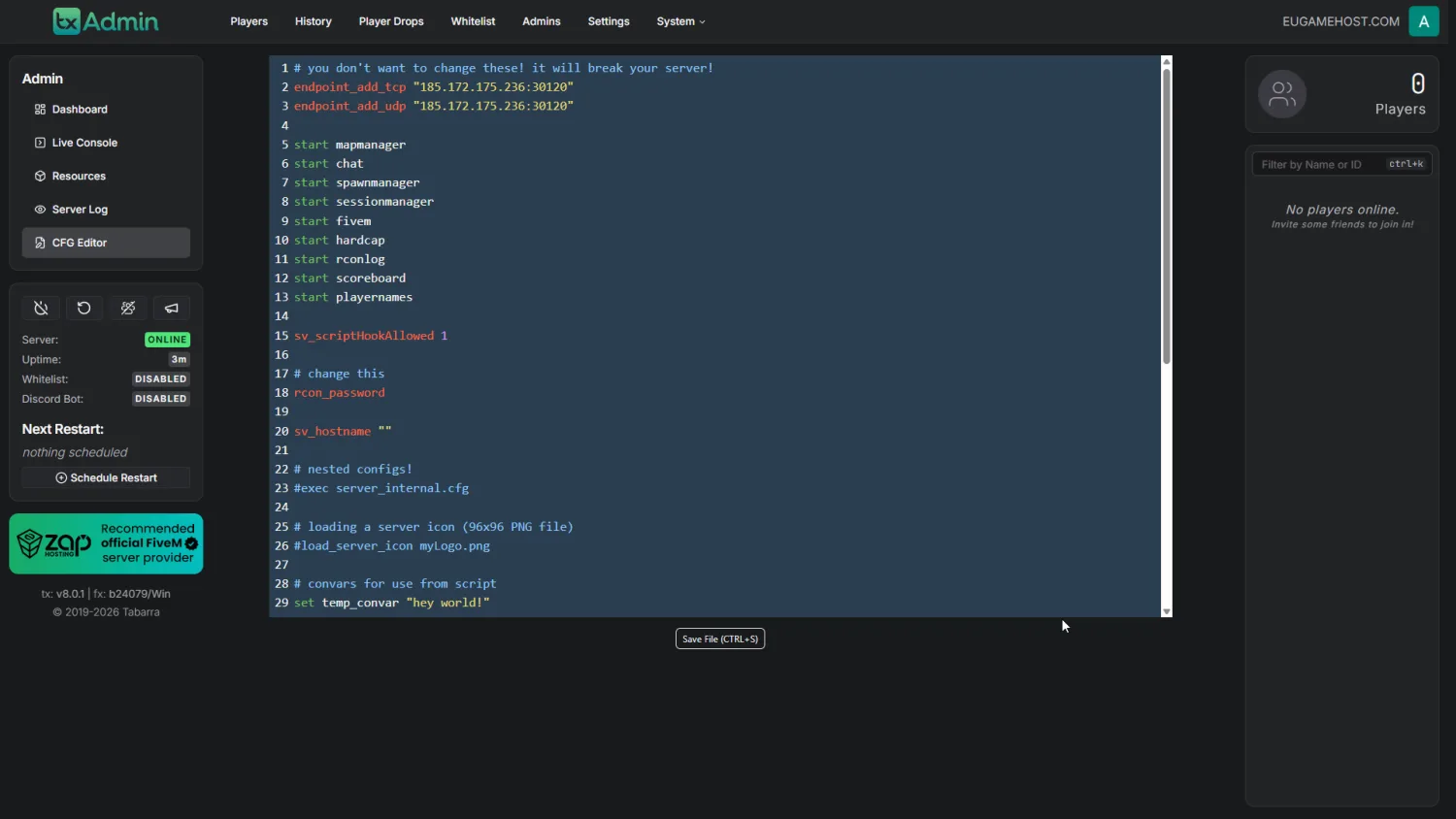This screenshot has width=1456, height=819.
Task: Open the Whitelist page
Action: point(473,21)
